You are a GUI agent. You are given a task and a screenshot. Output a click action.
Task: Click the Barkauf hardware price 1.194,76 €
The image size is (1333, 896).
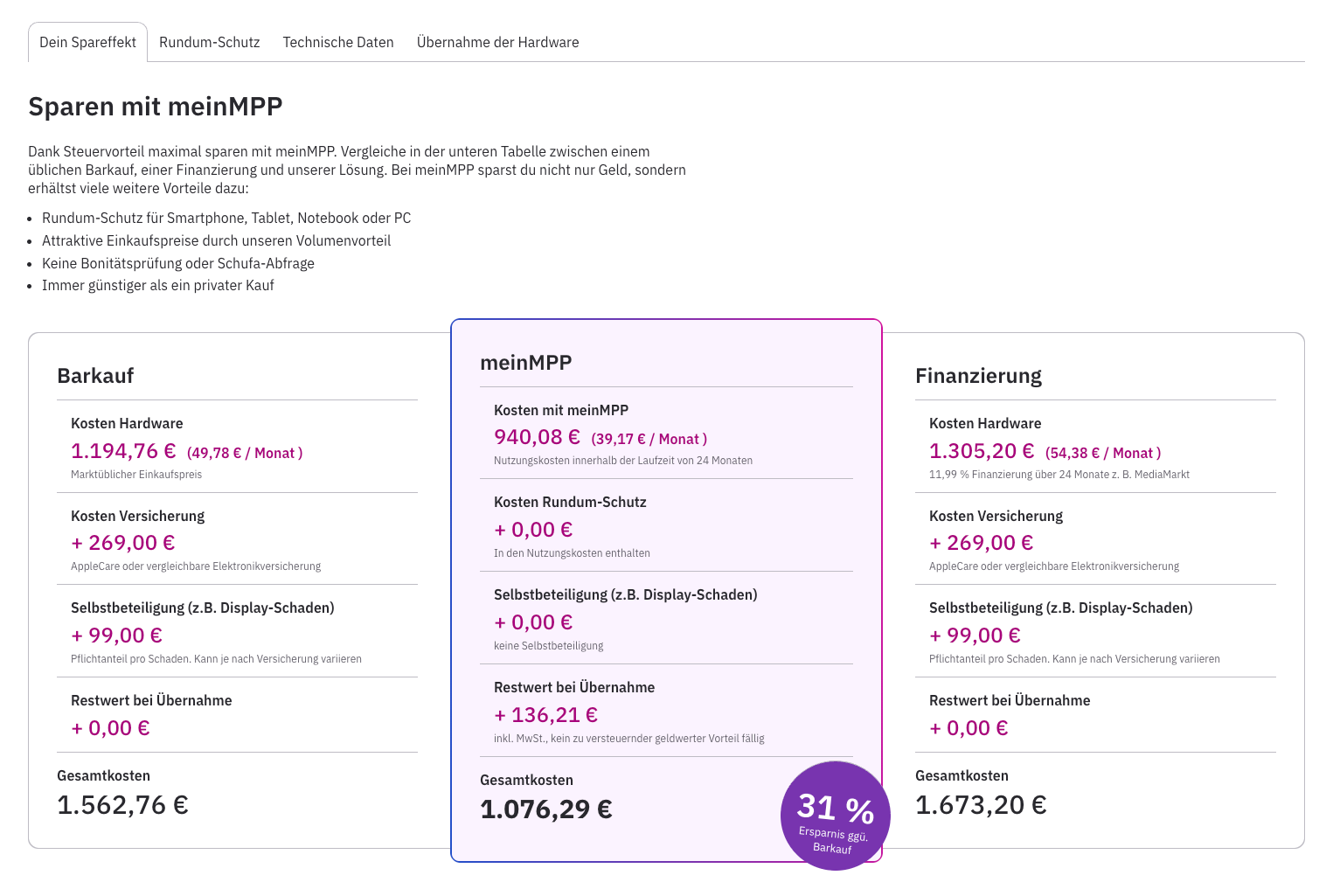pos(122,451)
